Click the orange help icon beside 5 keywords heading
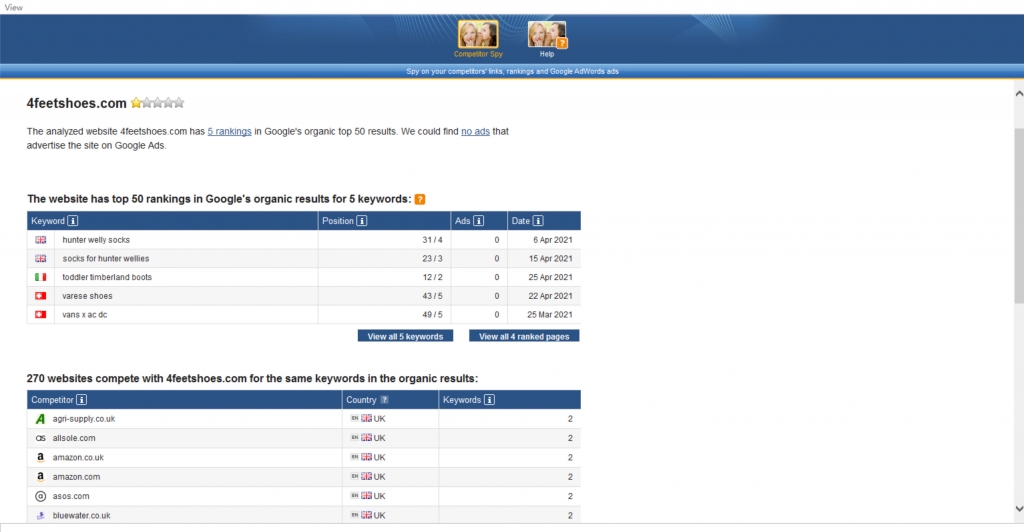The height and width of the screenshot is (532, 1024). [420, 199]
